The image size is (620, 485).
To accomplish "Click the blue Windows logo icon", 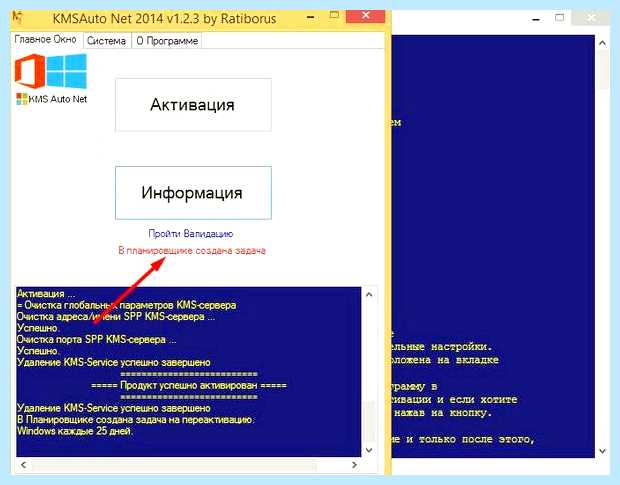I will [66, 71].
